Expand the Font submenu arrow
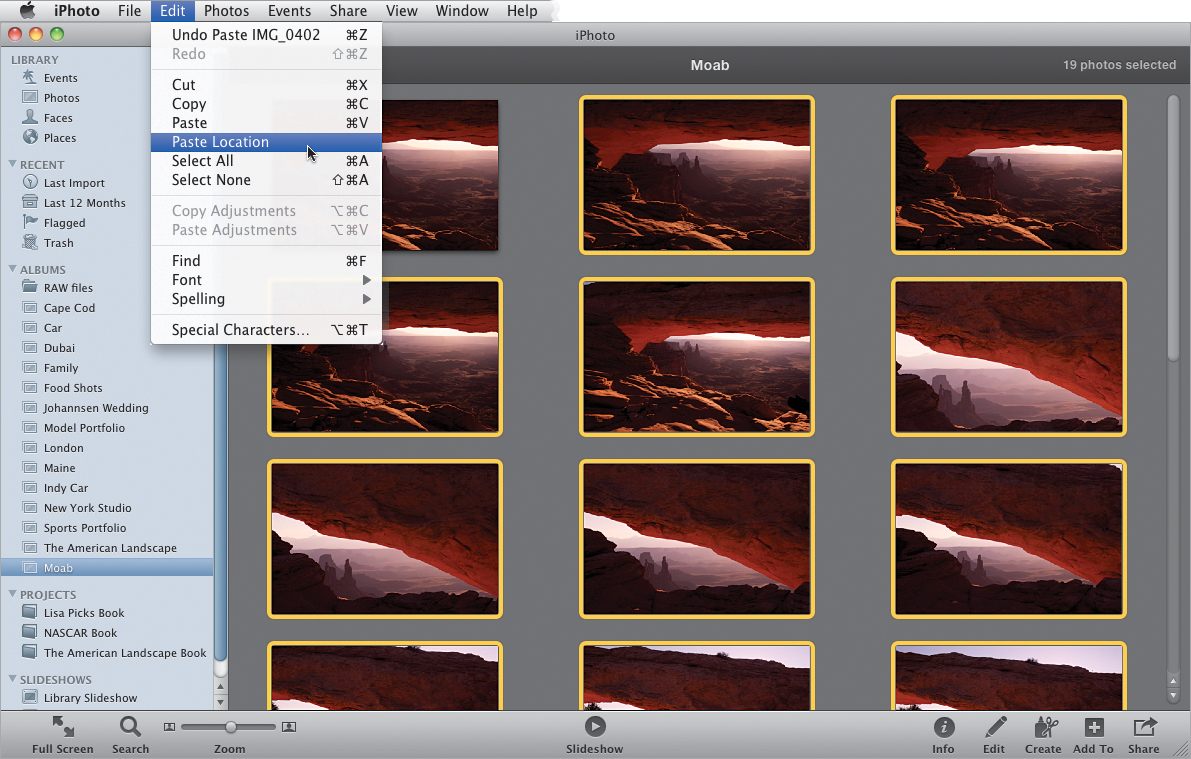Image resolution: width=1191 pixels, height=759 pixels. [x=366, y=280]
